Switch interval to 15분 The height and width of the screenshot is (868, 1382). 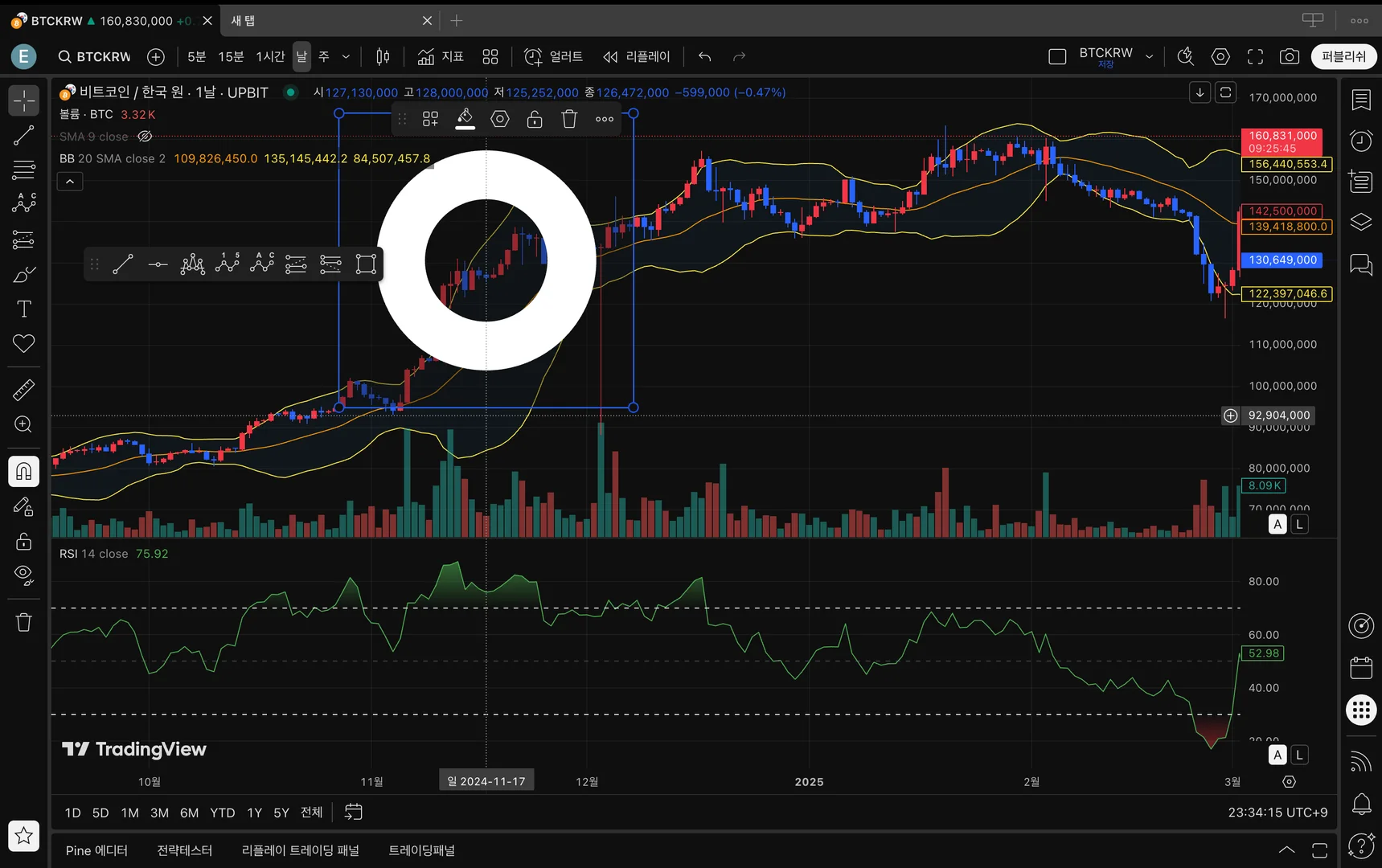click(x=231, y=56)
